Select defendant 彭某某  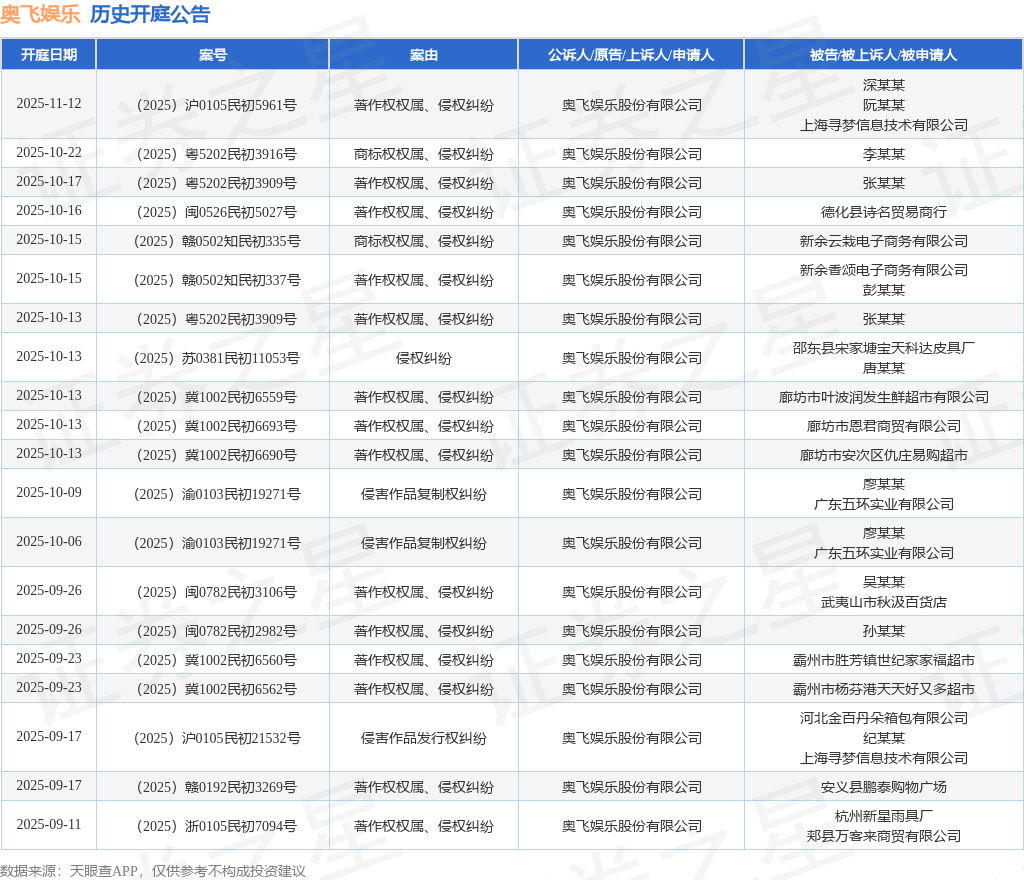coord(884,290)
